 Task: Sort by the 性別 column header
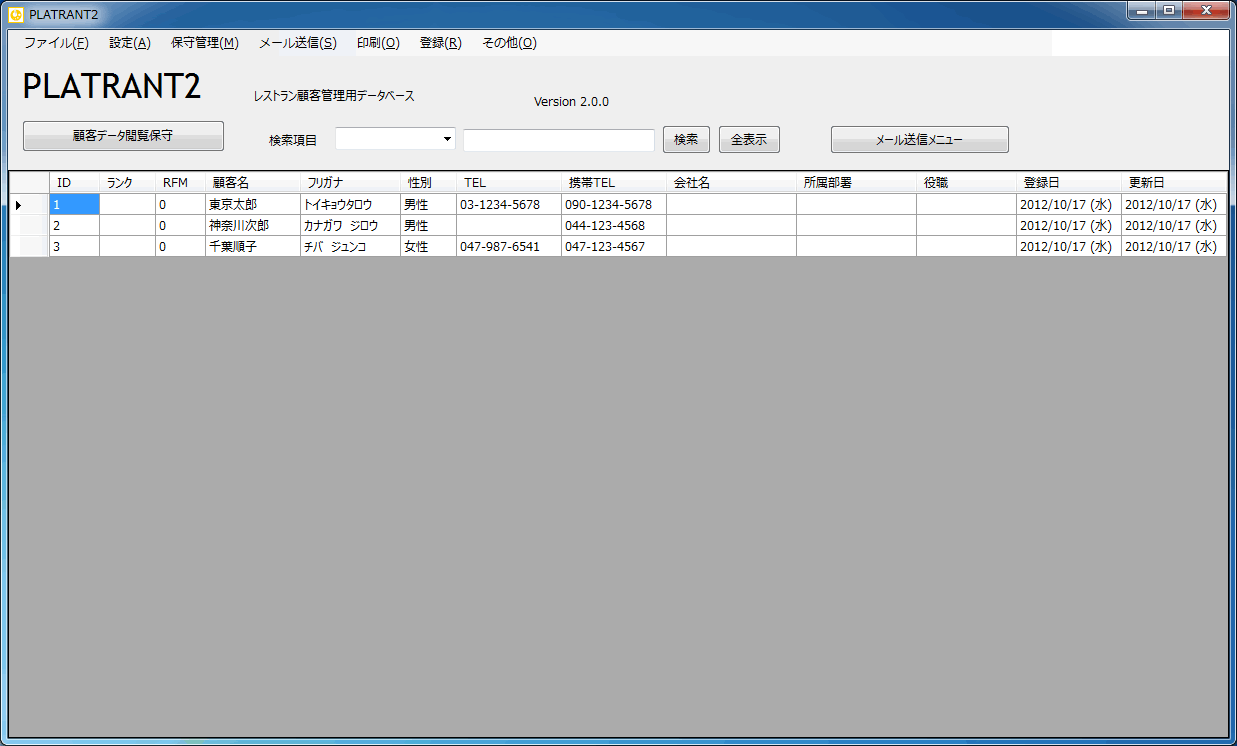click(x=428, y=183)
